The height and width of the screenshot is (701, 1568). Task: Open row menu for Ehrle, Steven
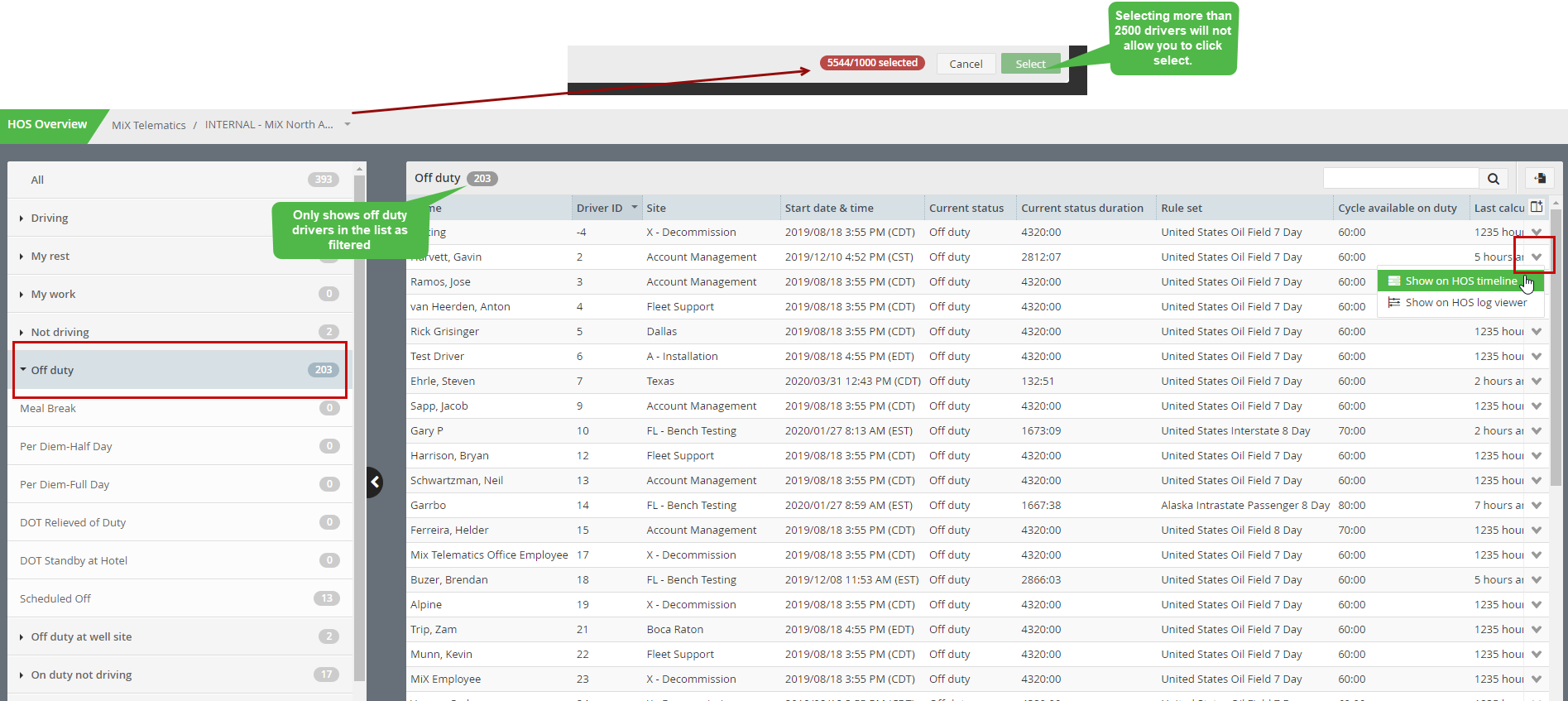tap(1537, 382)
